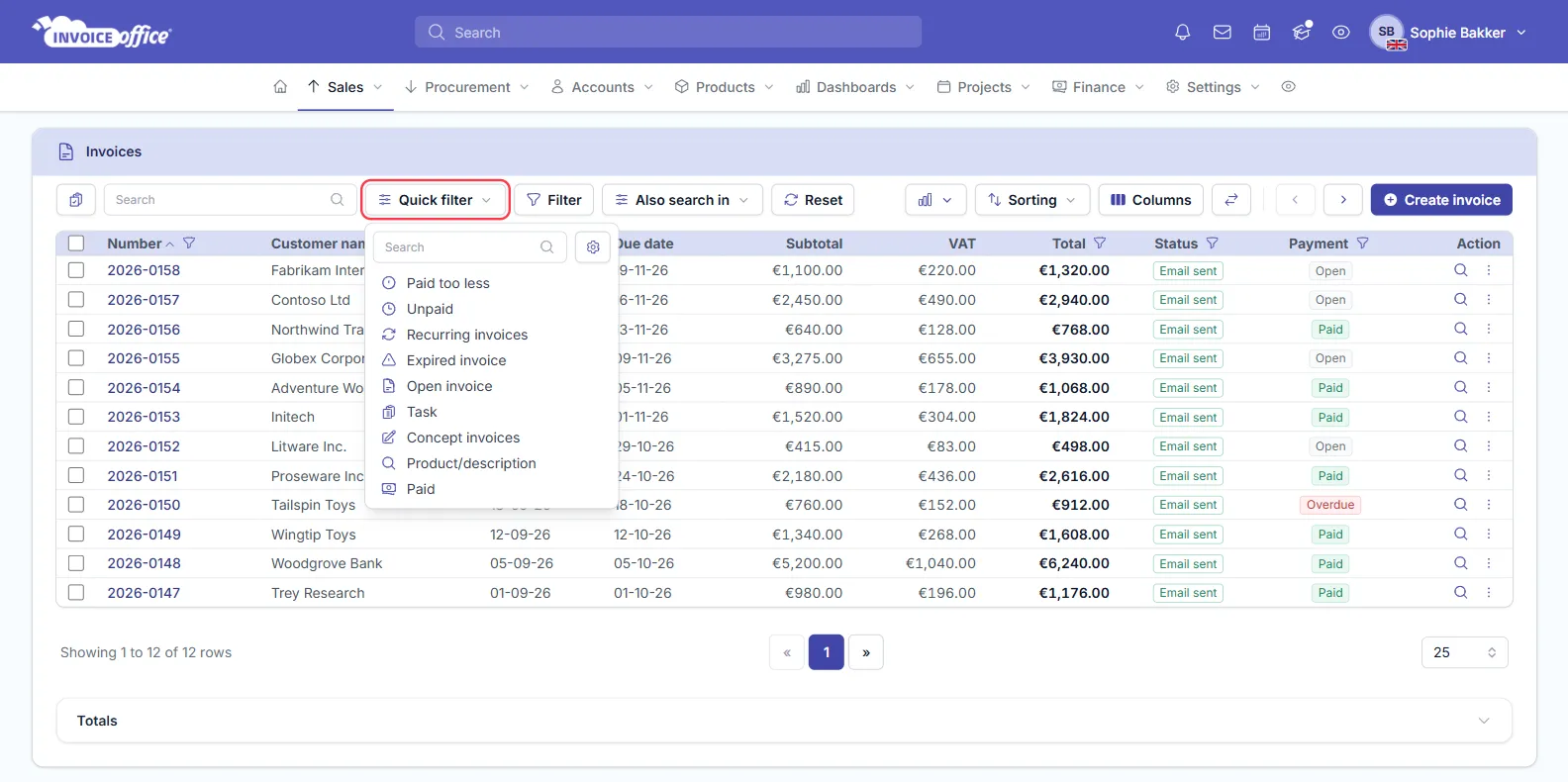The width and height of the screenshot is (1568, 782).
Task: Click the graduation cap icon
Action: coord(1302,32)
